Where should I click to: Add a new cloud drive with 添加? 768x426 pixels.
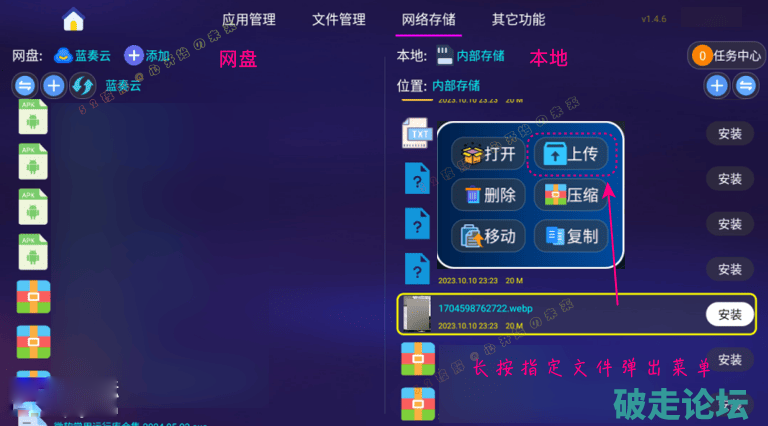[146, 55]
